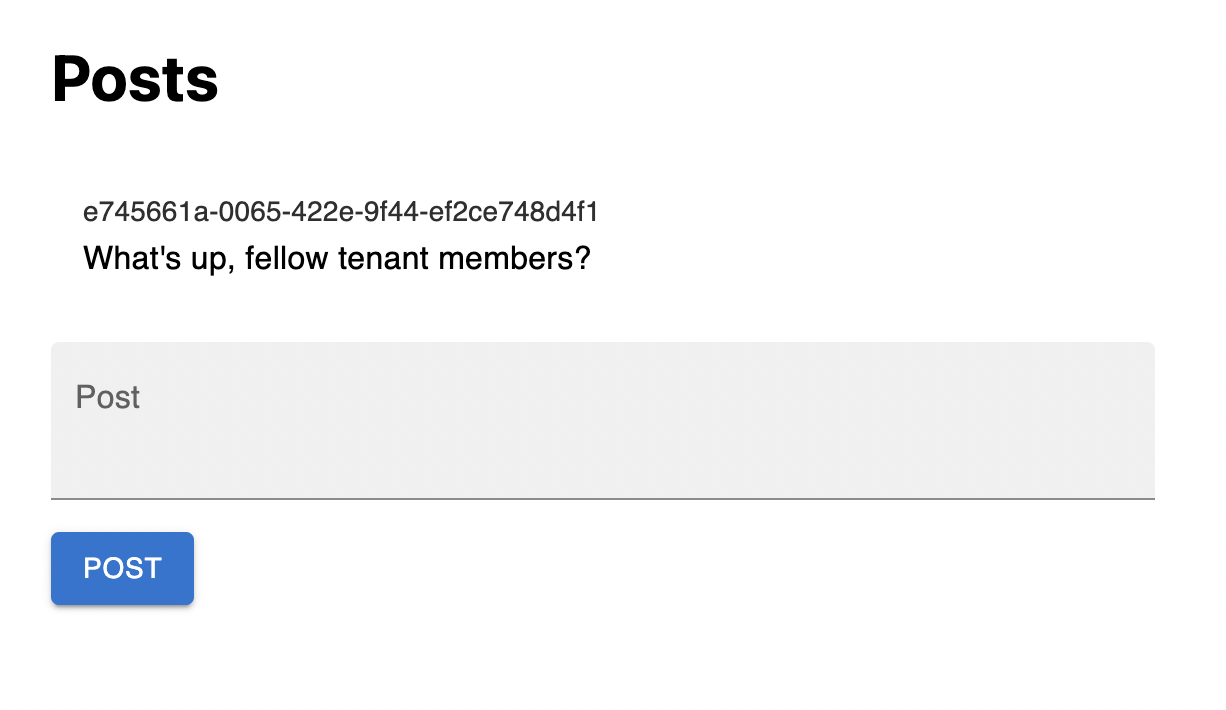Screen dimensions: 1226x710
Task: Click the "What's up, fellow tenant members?" message
Action: click(x=337, y=259)
